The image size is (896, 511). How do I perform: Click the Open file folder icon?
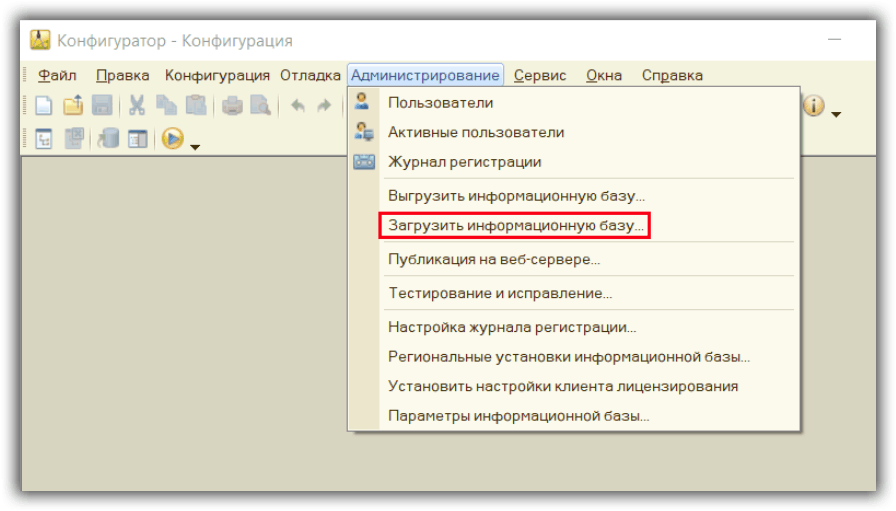tap(73, 106)
